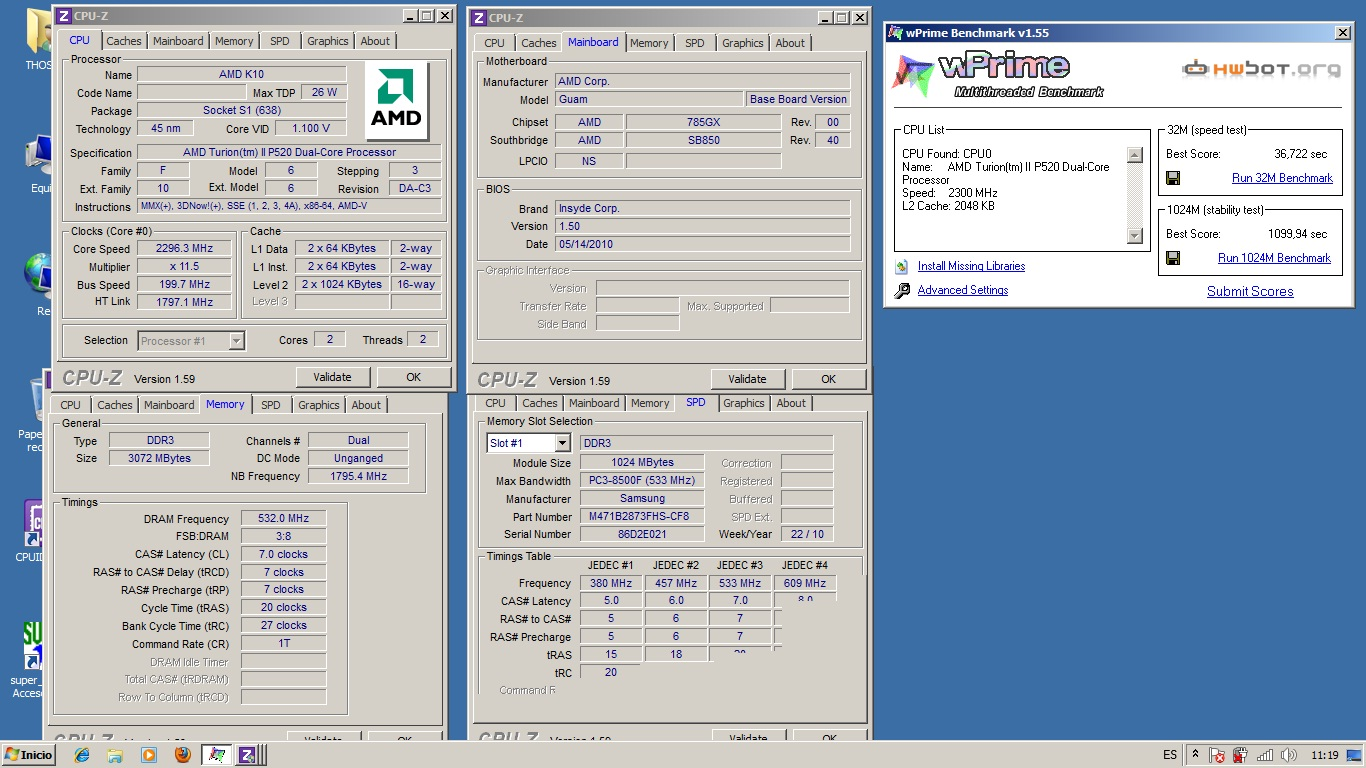This screenshot has height=768, width=1366.
Task: Open the Inicio start menu
Action: (x=29, y=754)
